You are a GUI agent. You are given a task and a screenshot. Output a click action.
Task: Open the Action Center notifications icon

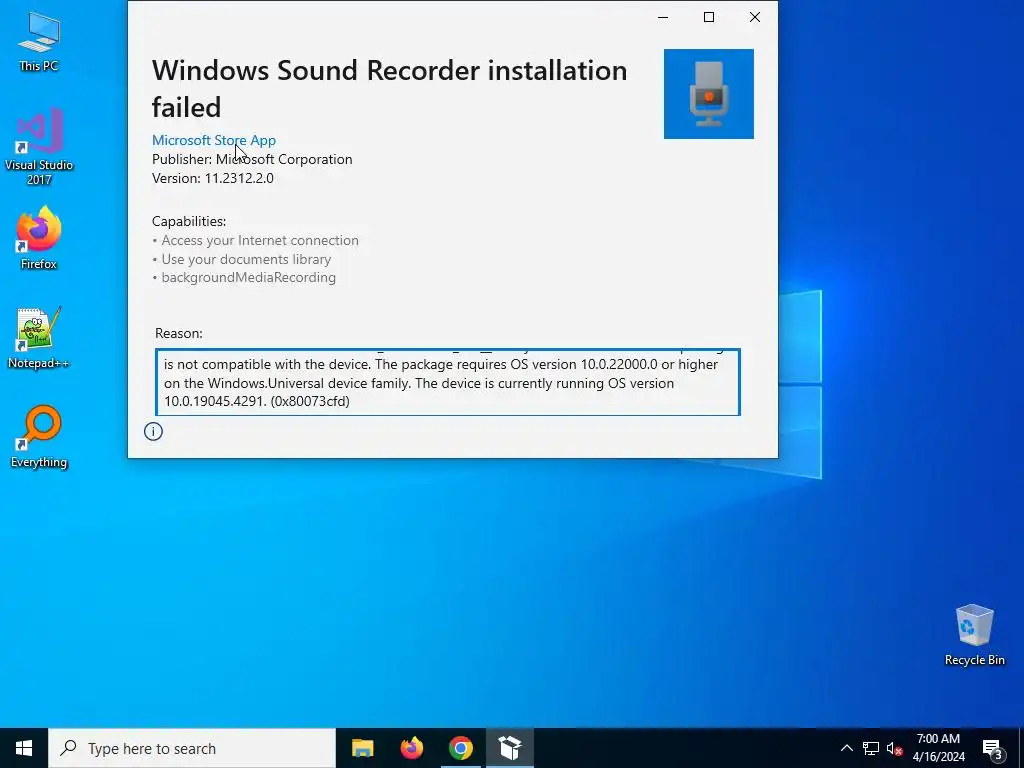(x=992, y=748)
